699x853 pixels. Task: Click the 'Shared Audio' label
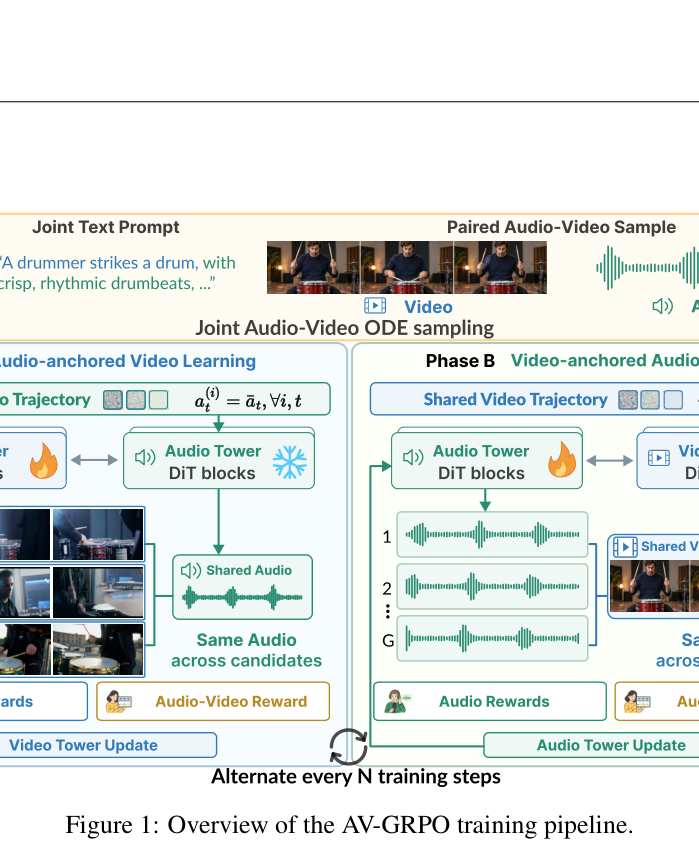[249, 570]
